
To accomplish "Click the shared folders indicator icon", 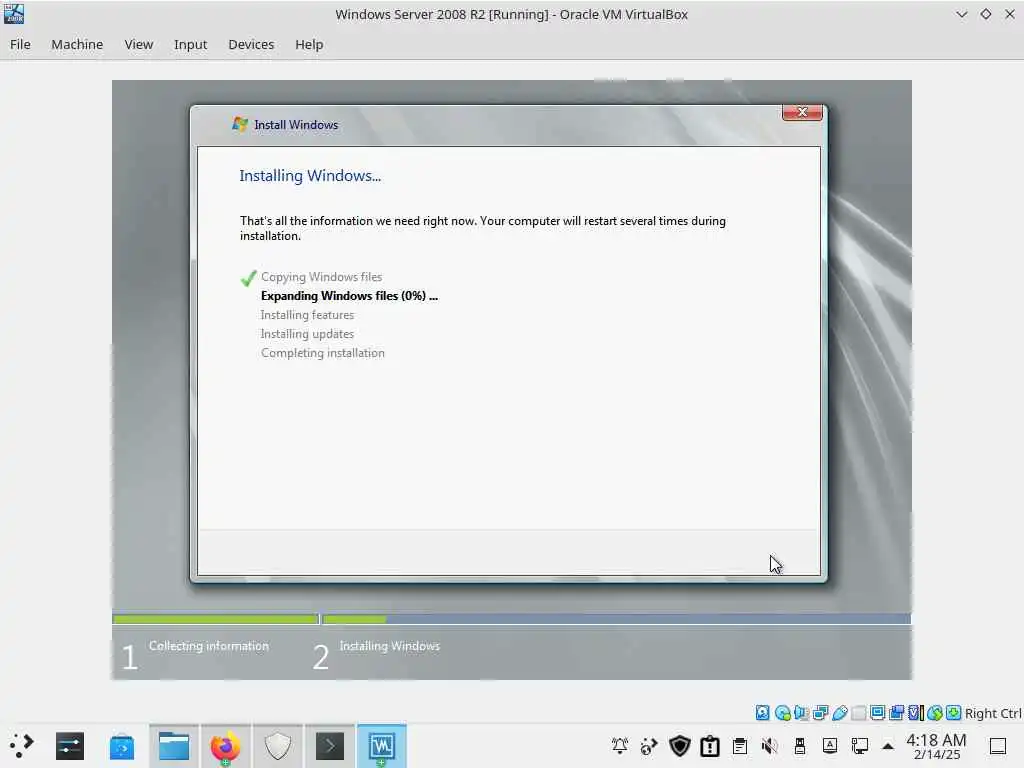I will click(859, 712).
